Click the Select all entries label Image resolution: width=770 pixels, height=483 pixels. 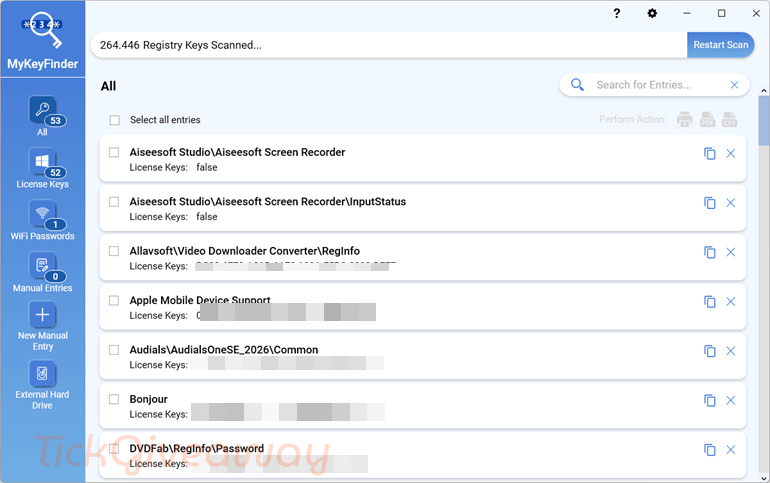[x=165, y=120]
